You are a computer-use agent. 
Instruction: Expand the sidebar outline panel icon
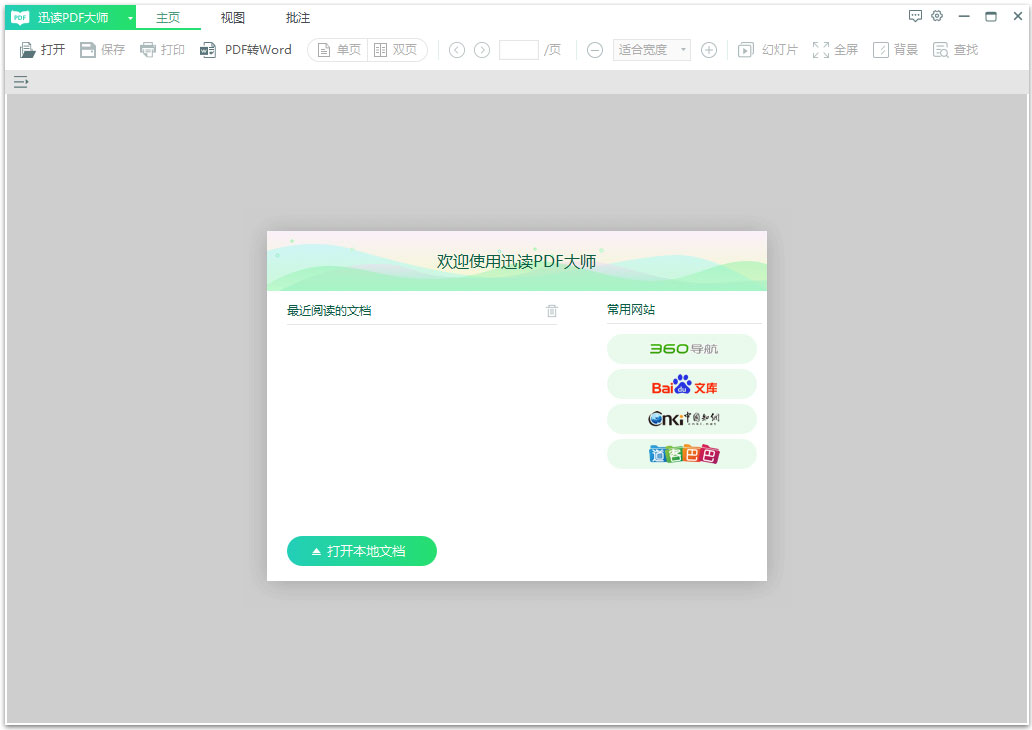point(21,82)
